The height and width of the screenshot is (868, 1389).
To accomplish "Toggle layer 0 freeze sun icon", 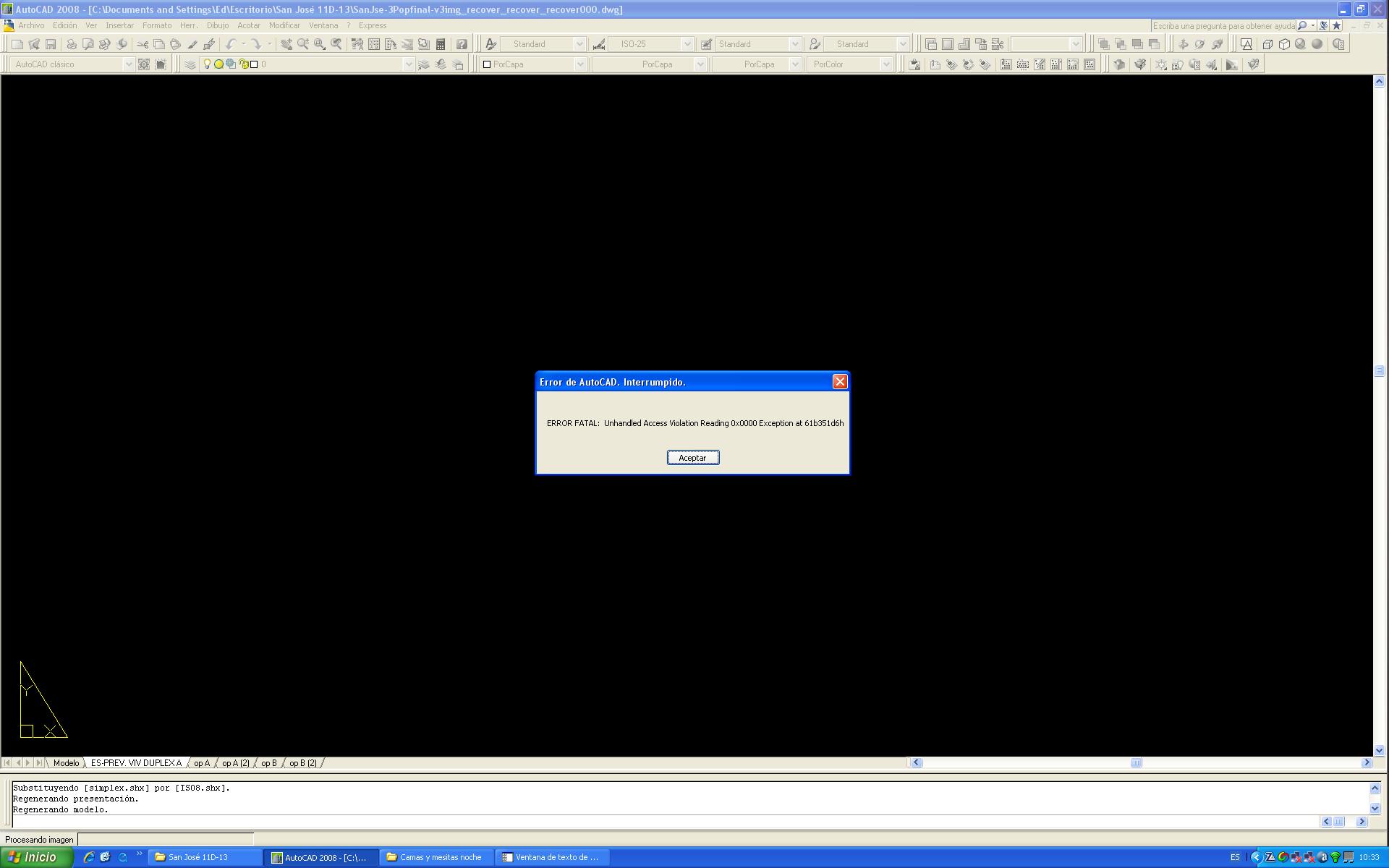I will click(218, 64).
